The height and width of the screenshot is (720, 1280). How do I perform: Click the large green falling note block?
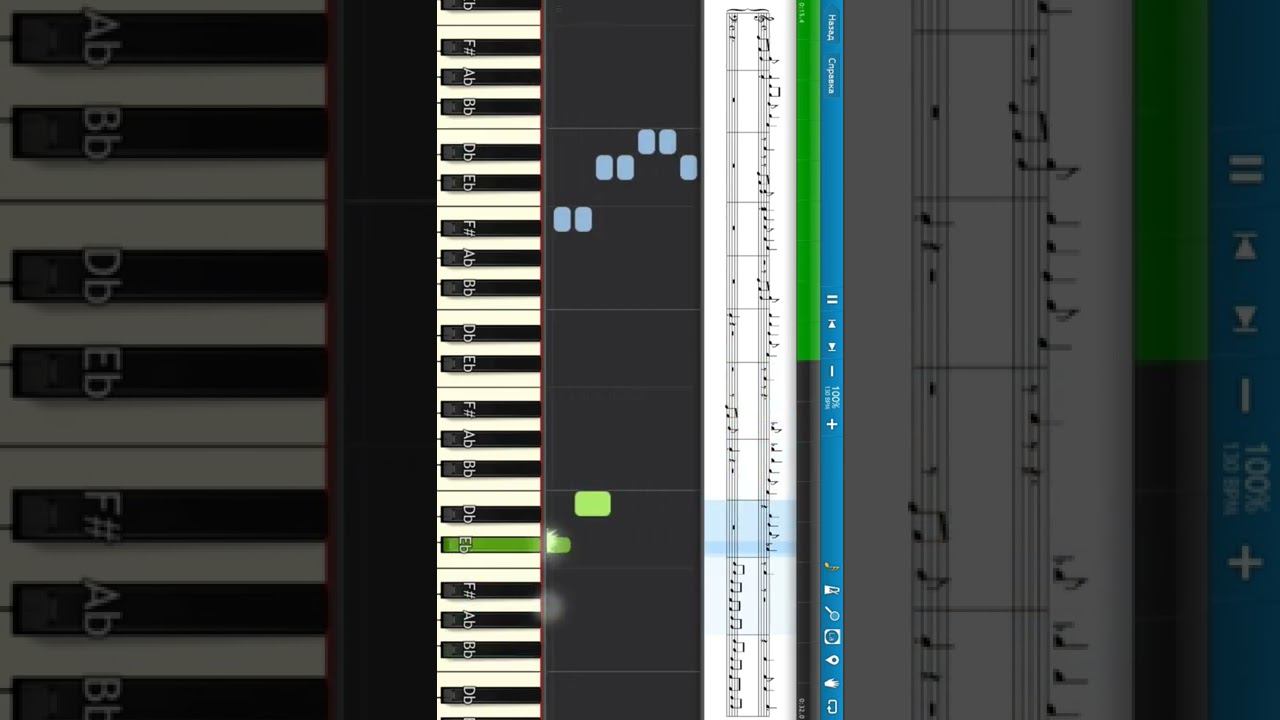point(593,504)
